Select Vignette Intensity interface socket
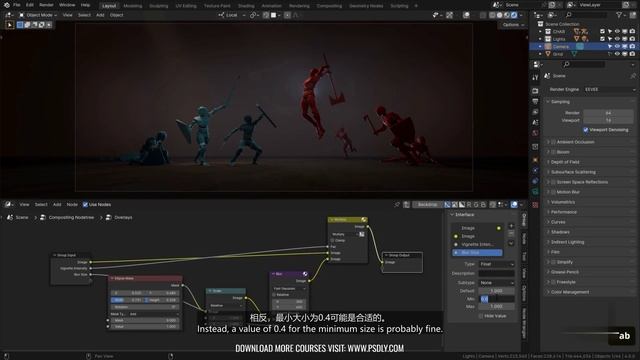This screenshot has height=360, width=640. (x=477, y=244)
